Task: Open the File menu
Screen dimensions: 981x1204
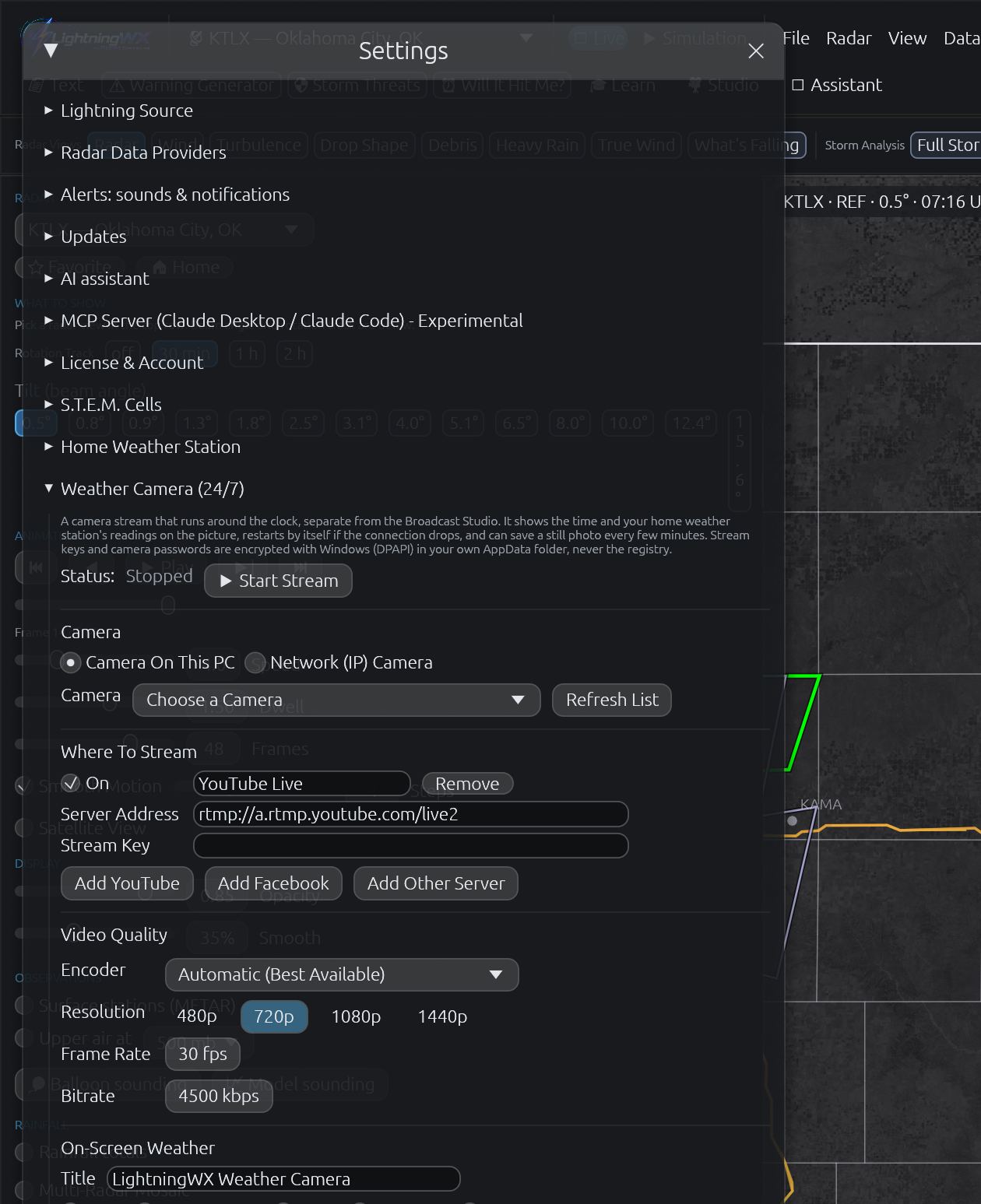Action: click(796, 38)
